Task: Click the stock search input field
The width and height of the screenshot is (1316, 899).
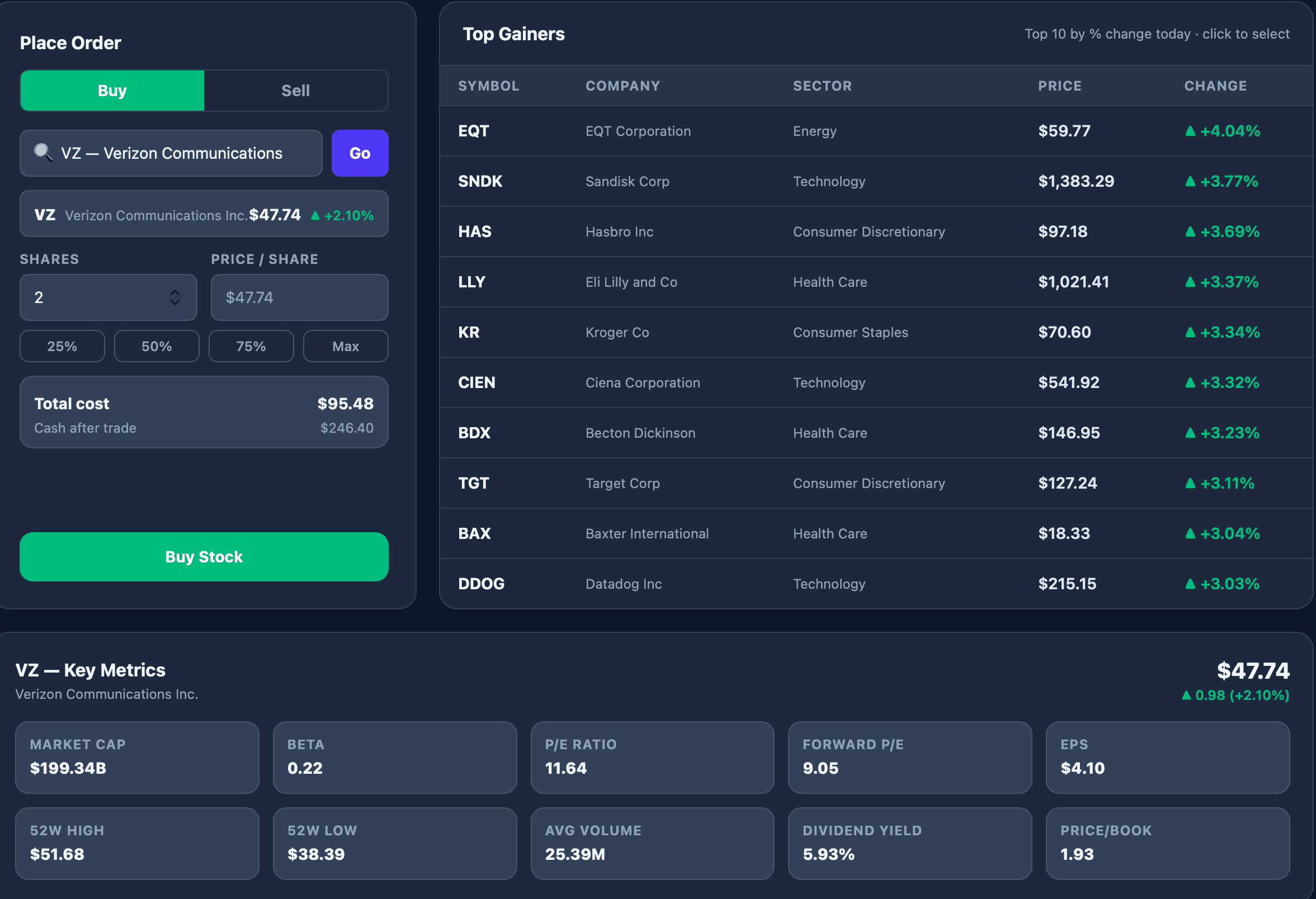Action: 171,153
